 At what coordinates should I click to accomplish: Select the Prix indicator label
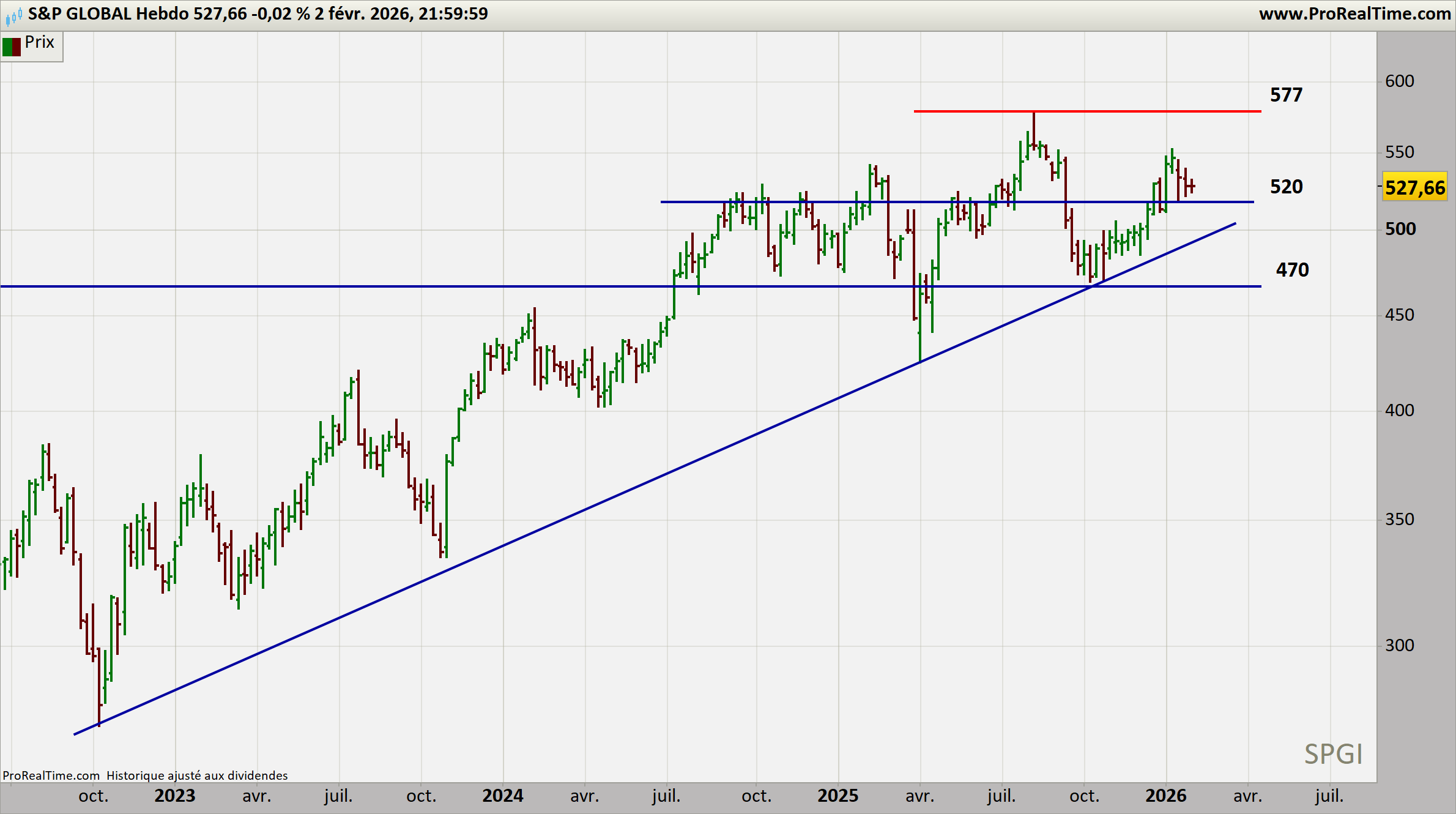point(40,42)
